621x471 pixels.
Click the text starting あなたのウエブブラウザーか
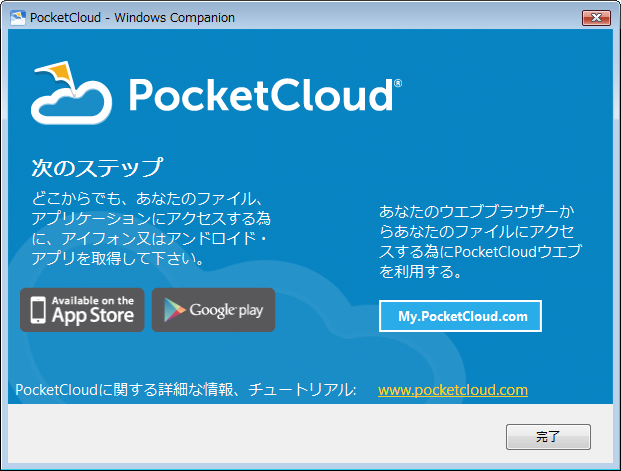[x=480, y=242]
